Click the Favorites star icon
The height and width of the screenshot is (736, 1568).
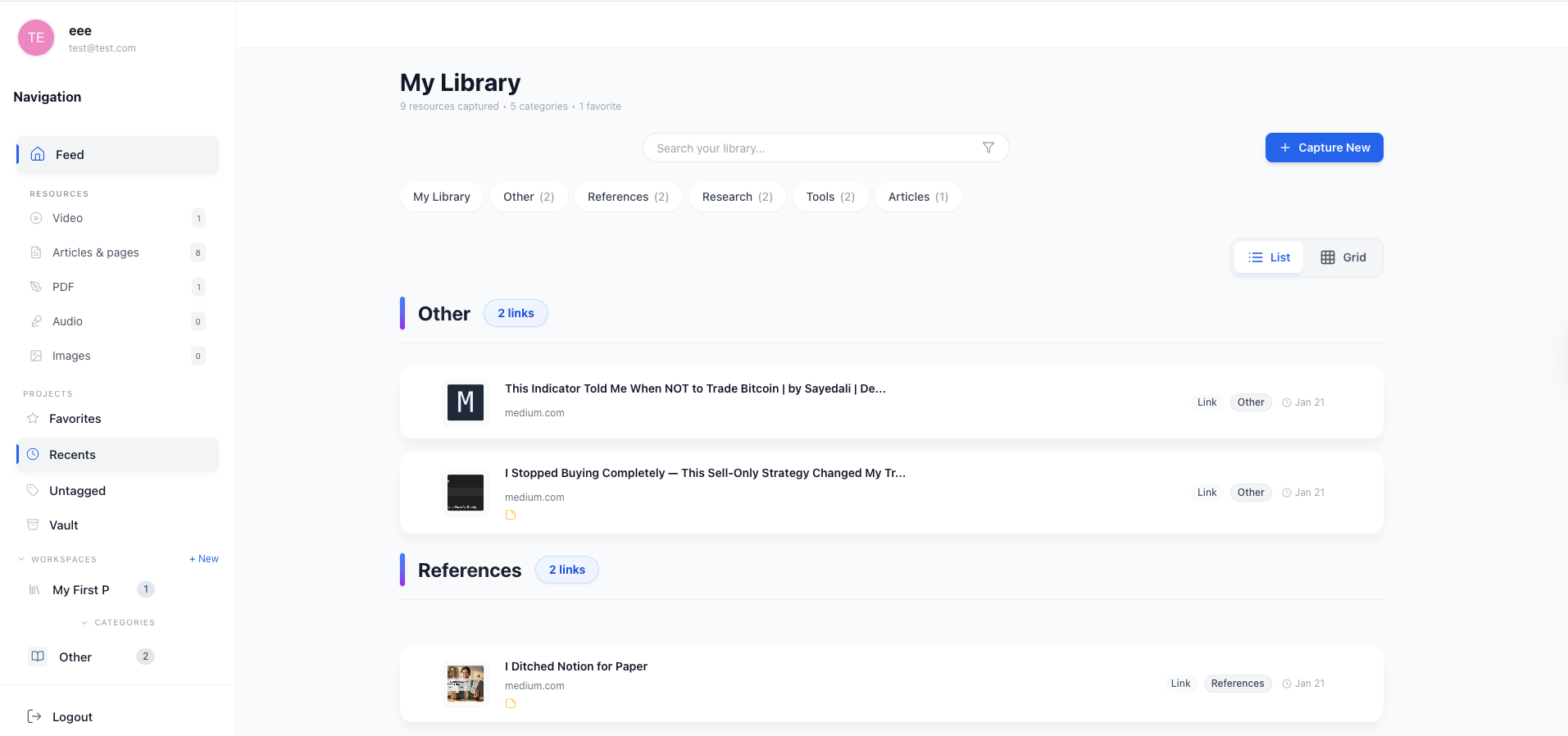coord(33,418)
